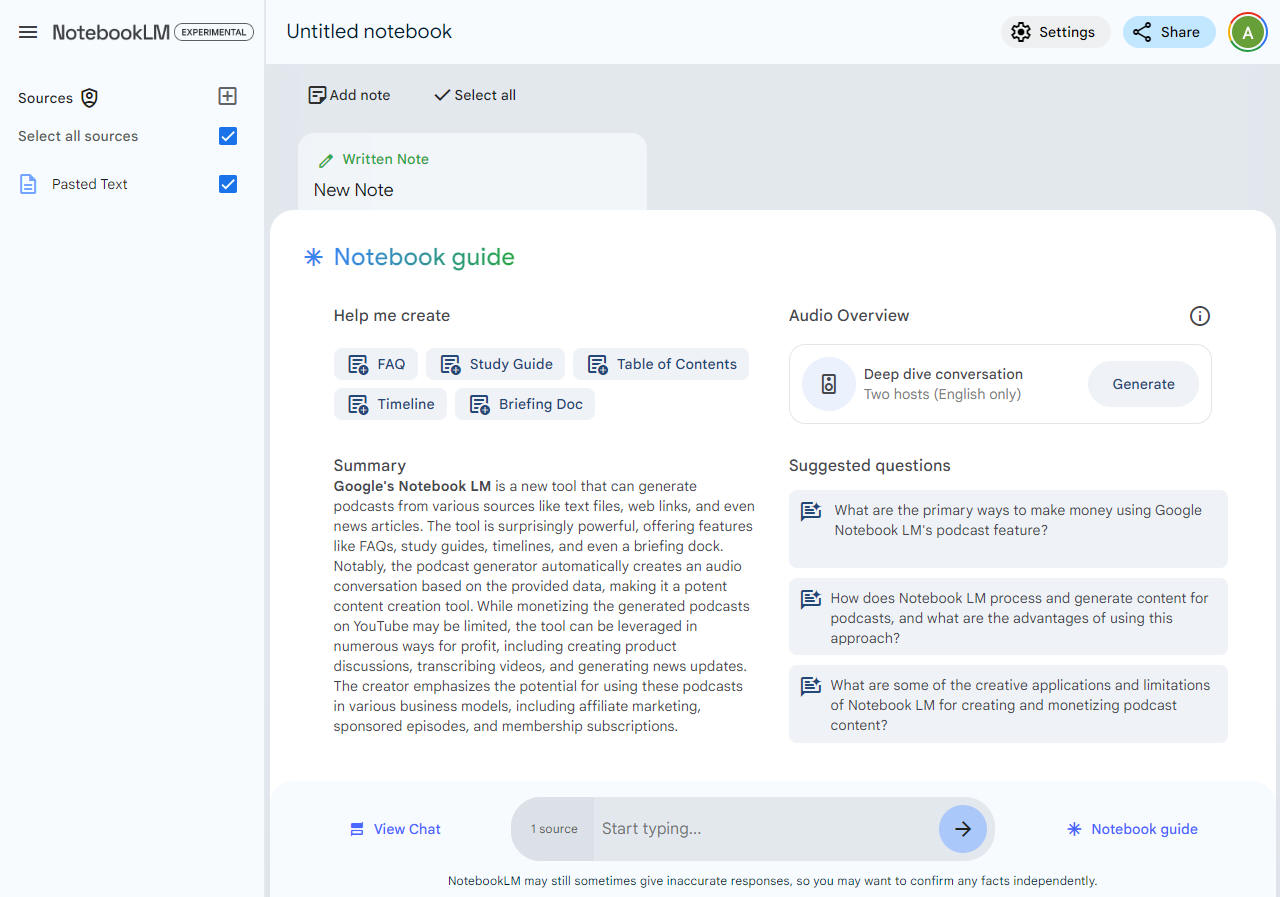
Task: Create an FAQ
Action: click(x=376, y=364)
